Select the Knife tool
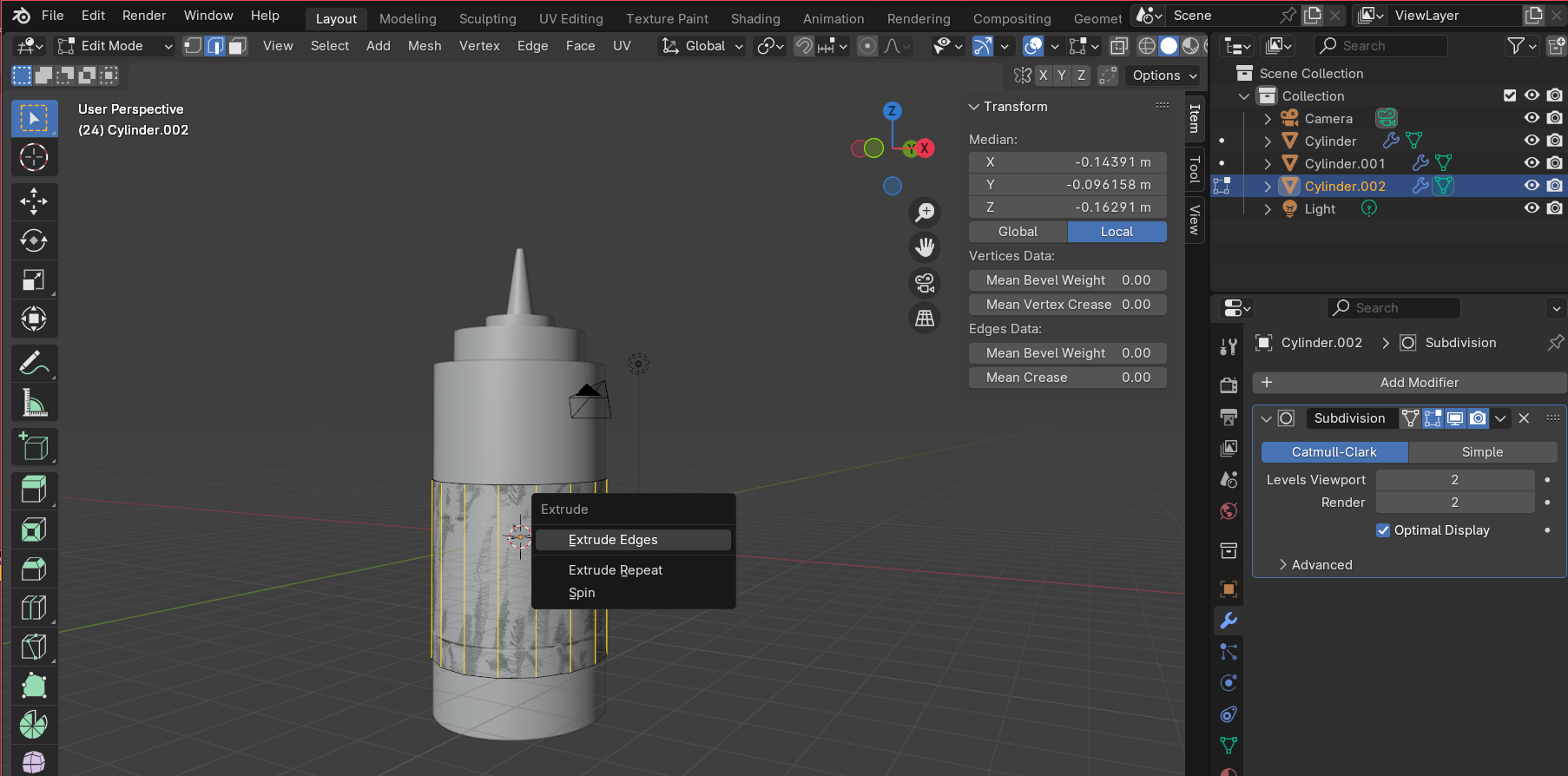This screenshot has height=776, width=1568. pos(34,647)
